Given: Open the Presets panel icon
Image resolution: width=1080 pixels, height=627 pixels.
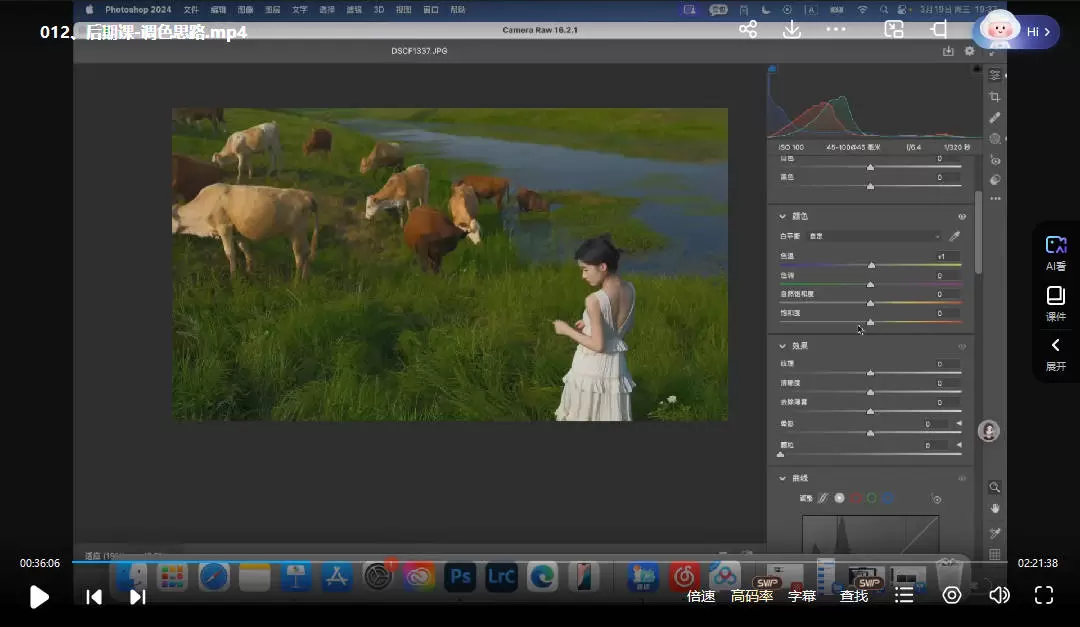Looking at the screenshot, I should pyautogui.click(x=995, y=180).
